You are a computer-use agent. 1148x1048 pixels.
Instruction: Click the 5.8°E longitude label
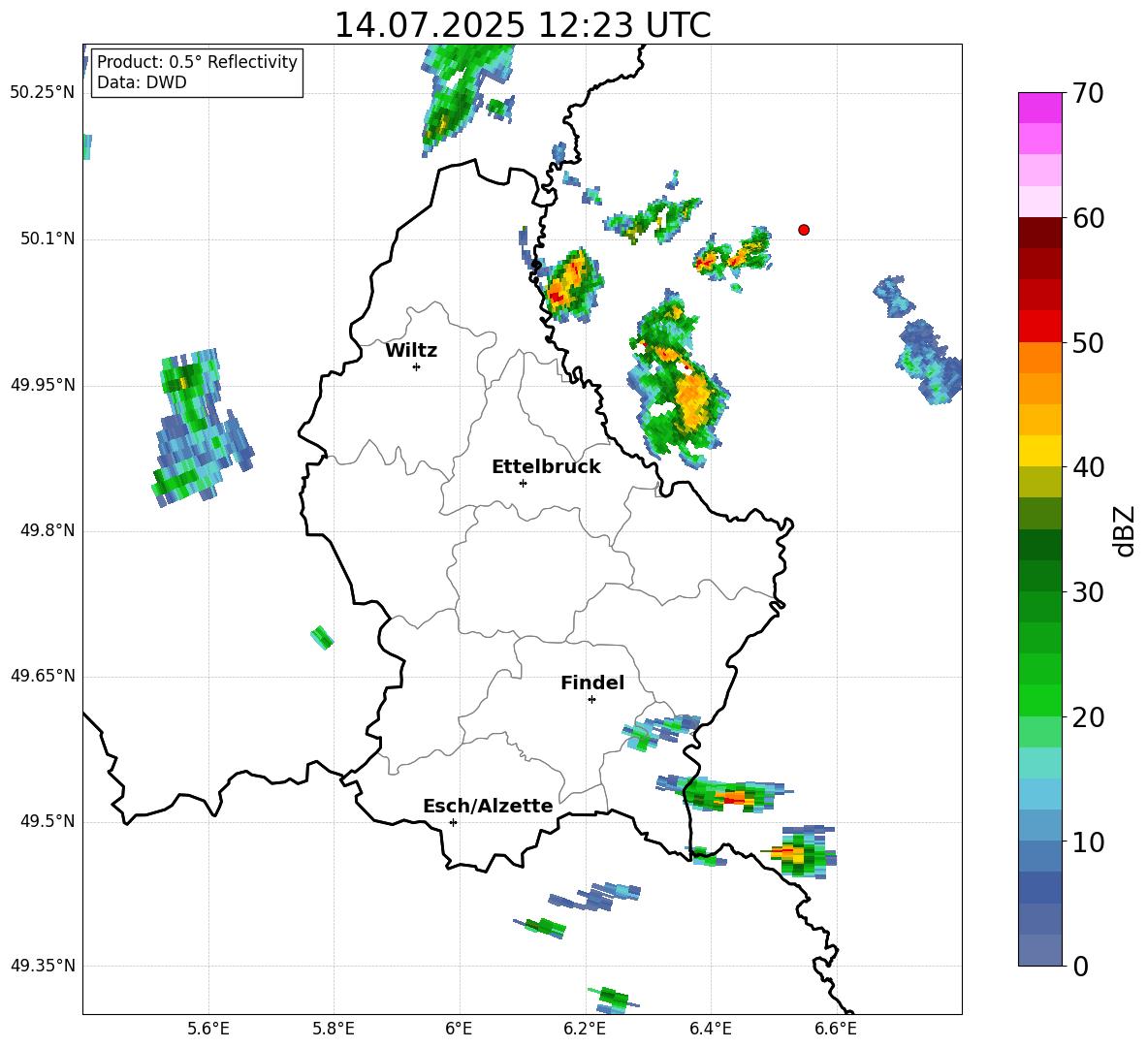(x=334, y=1030)
